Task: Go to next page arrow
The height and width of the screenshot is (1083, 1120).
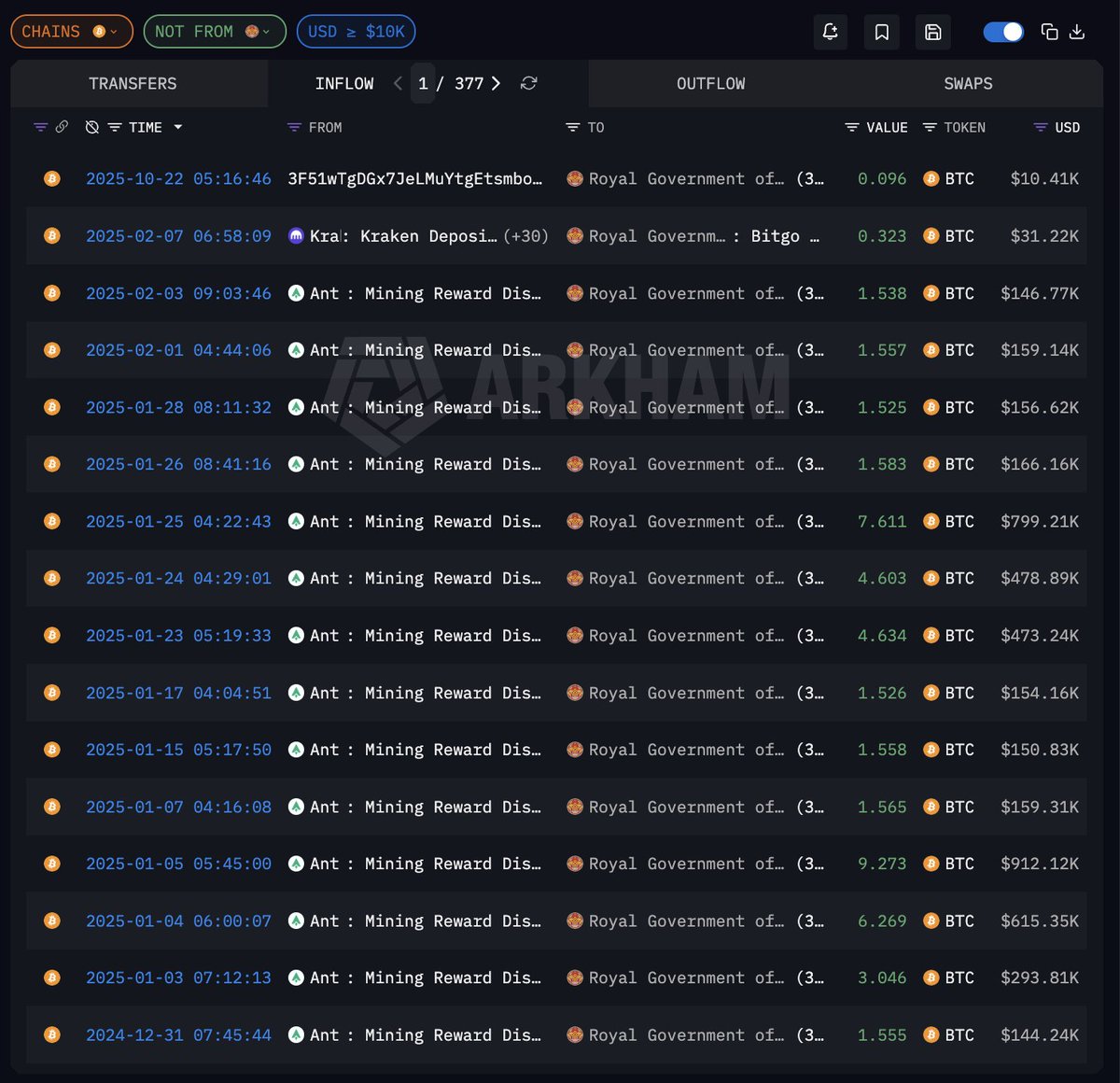Action: [x=496, y=84]
